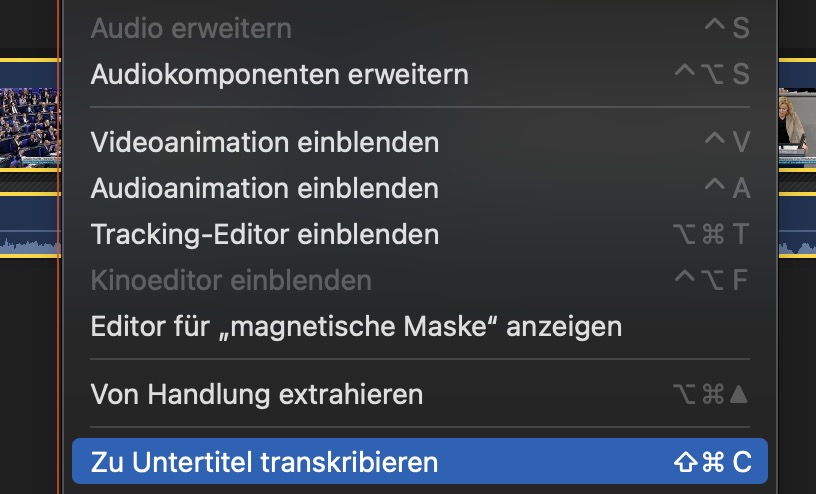The height and width of the screenshot is (494, 816).
Task: Open 'Audioanimation einblenden' option
Action: 265,188
